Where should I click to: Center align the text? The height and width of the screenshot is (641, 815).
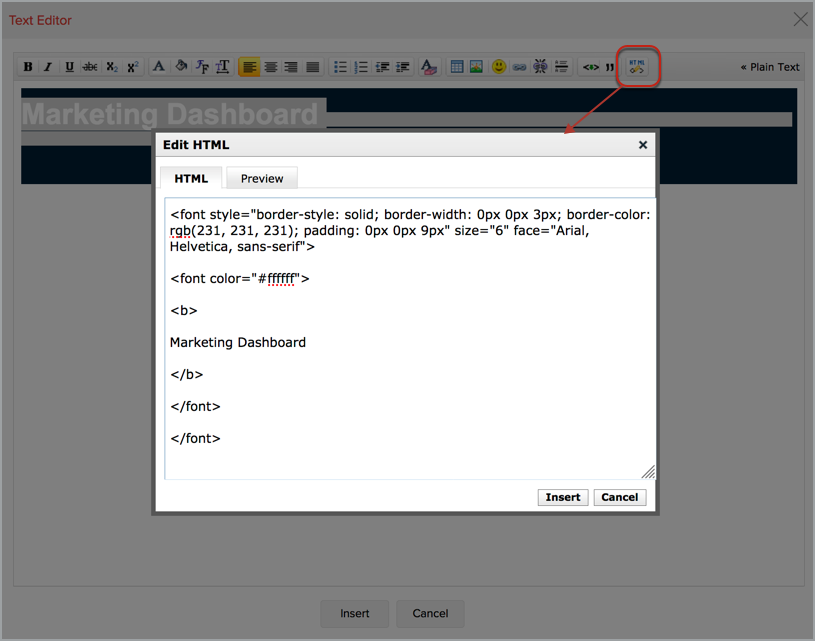pos(271,67)
